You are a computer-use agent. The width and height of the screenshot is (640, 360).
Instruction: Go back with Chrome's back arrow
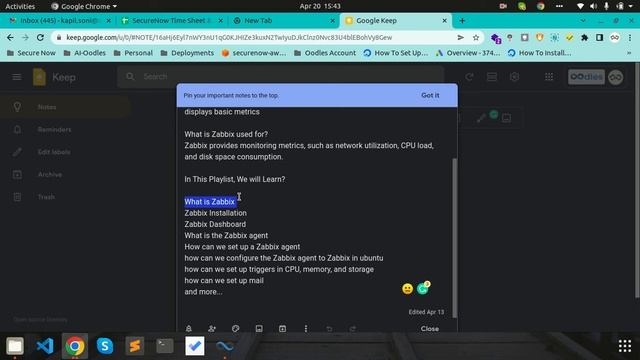click(10, 38)
